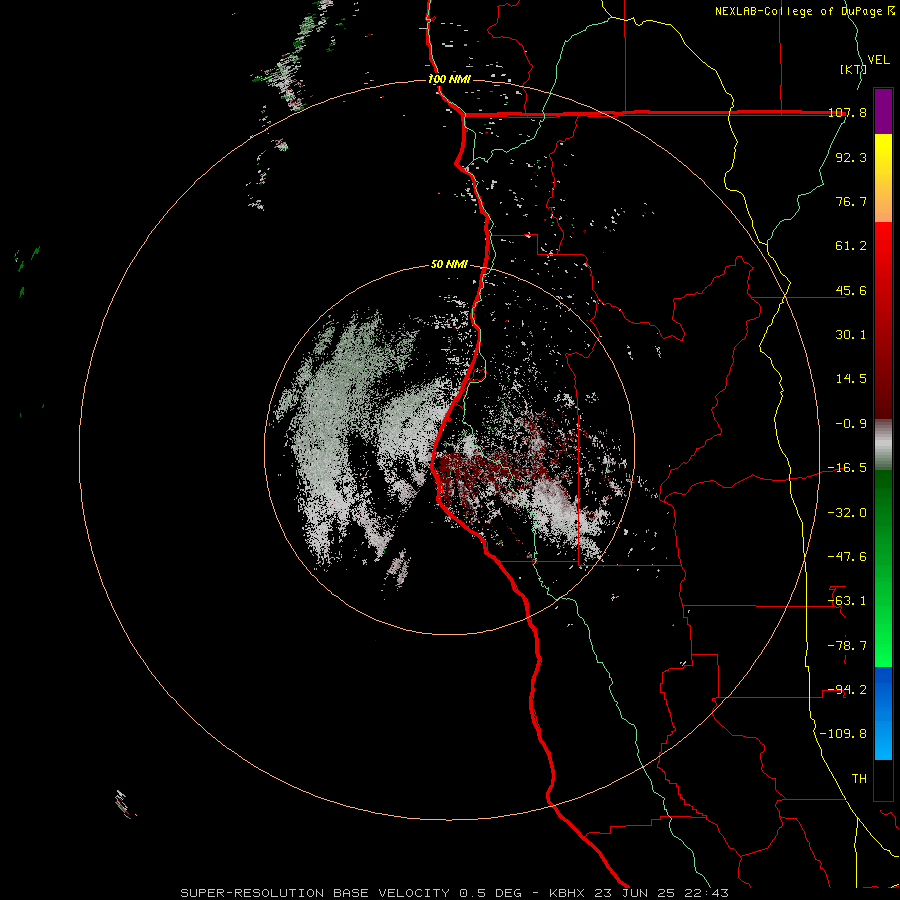Image resolution: width=900 pixels, height=900 pixels.
Task: Click the TH legend label
Action: [x=859, y=779]
